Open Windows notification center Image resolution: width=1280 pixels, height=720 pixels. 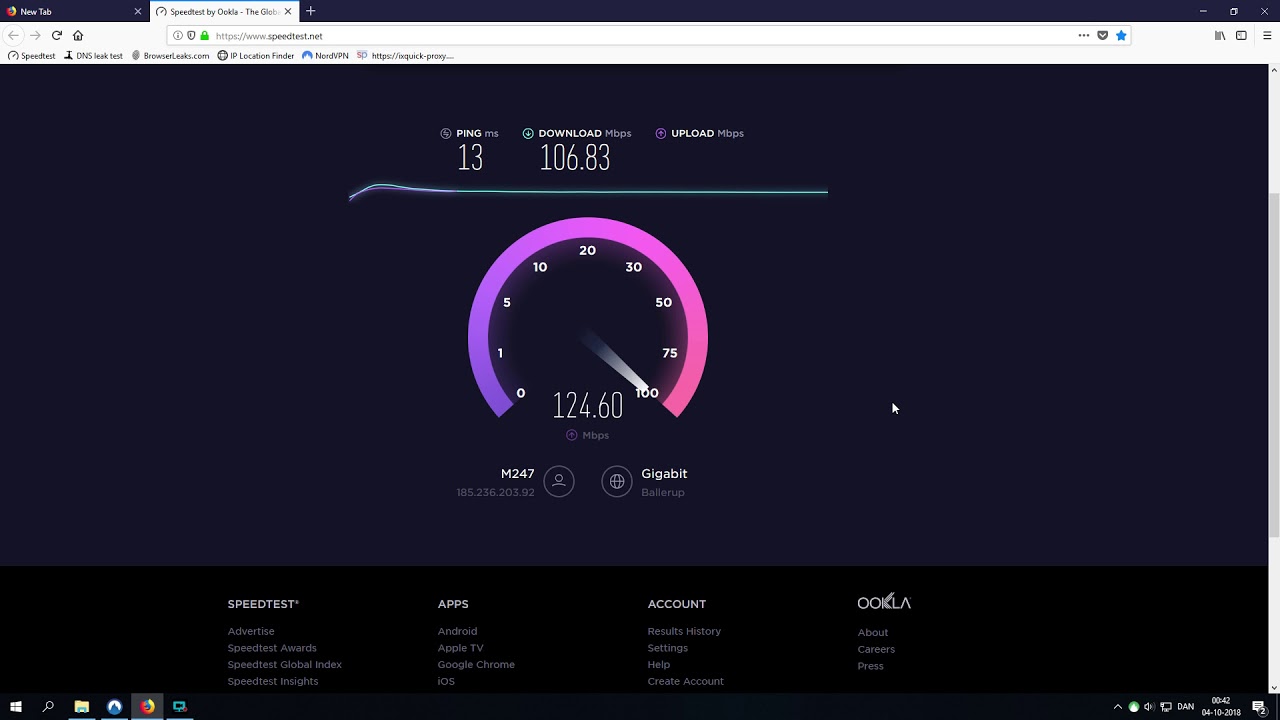1259,706
